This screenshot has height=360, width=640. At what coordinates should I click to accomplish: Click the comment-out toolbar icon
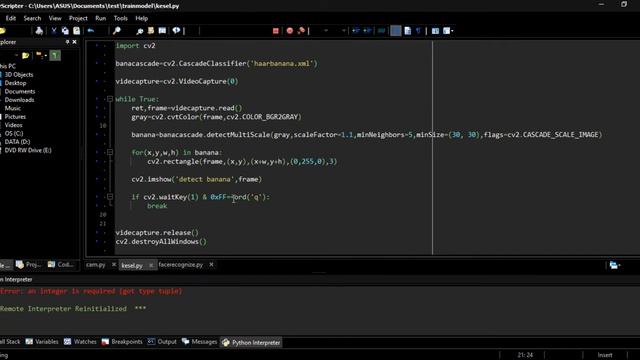381,31
